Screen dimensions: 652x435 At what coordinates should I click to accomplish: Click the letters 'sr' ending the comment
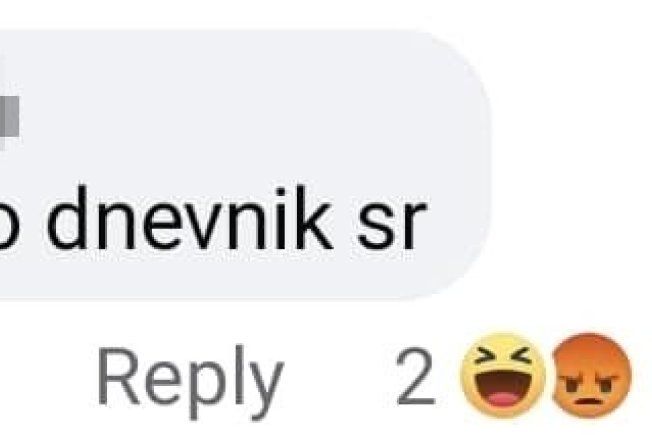click(392, 225)
